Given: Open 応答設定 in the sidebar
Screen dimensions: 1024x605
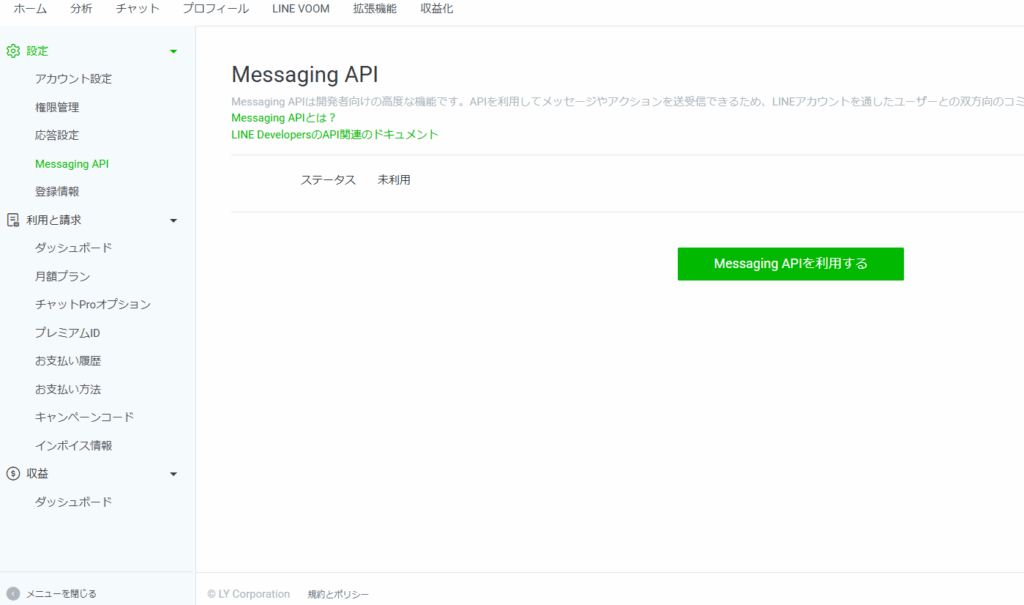Looking at the screenshot, I should click(x=57, y=135).
